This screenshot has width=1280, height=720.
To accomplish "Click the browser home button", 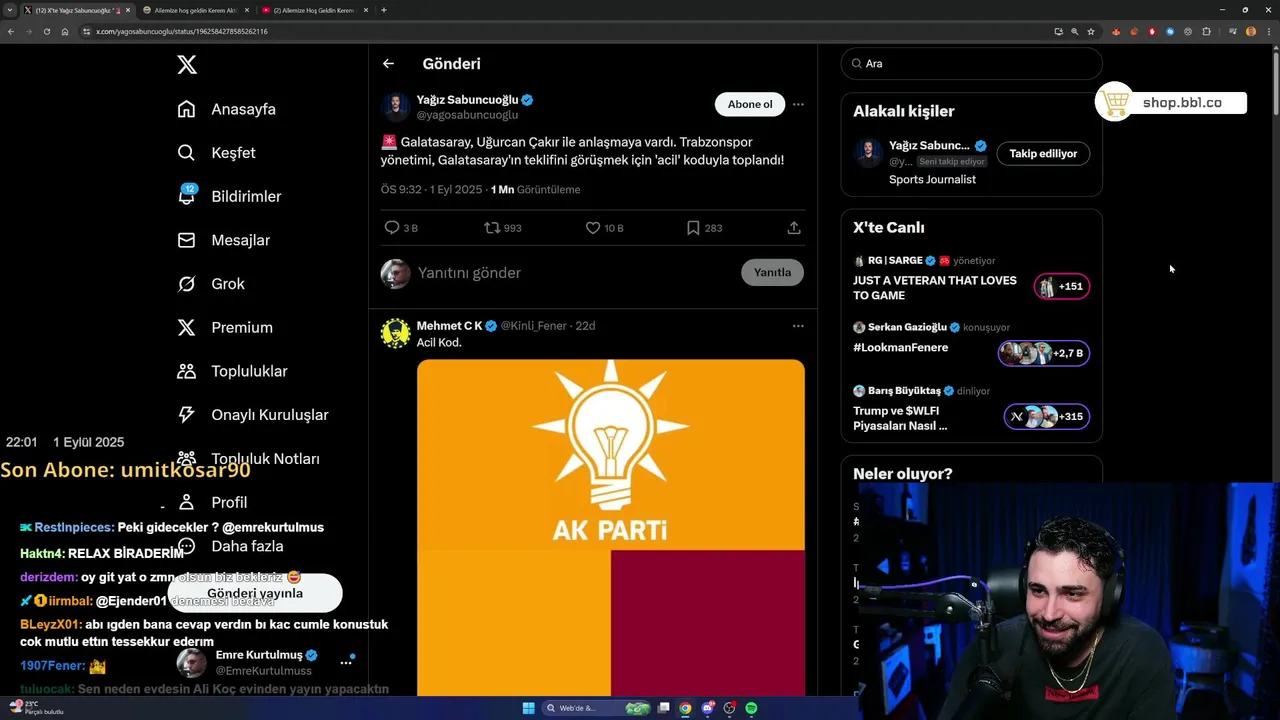I will click(65, 31).
